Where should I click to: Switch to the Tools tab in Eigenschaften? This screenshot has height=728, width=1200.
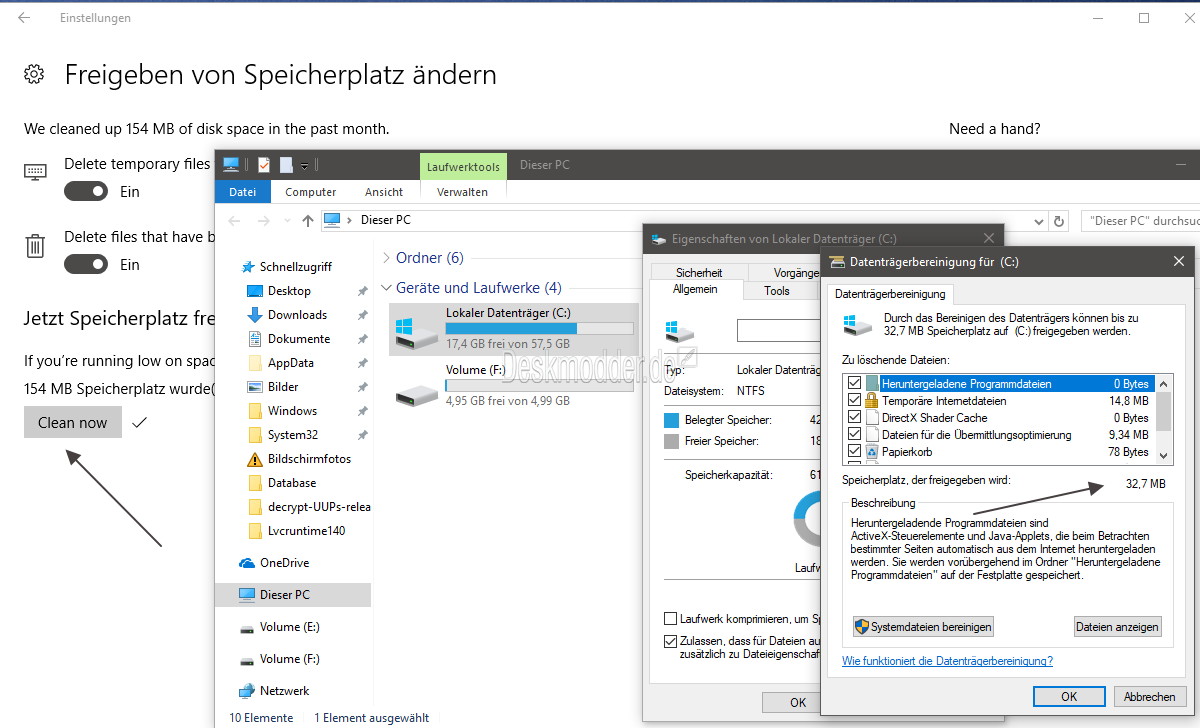(777, 291)
